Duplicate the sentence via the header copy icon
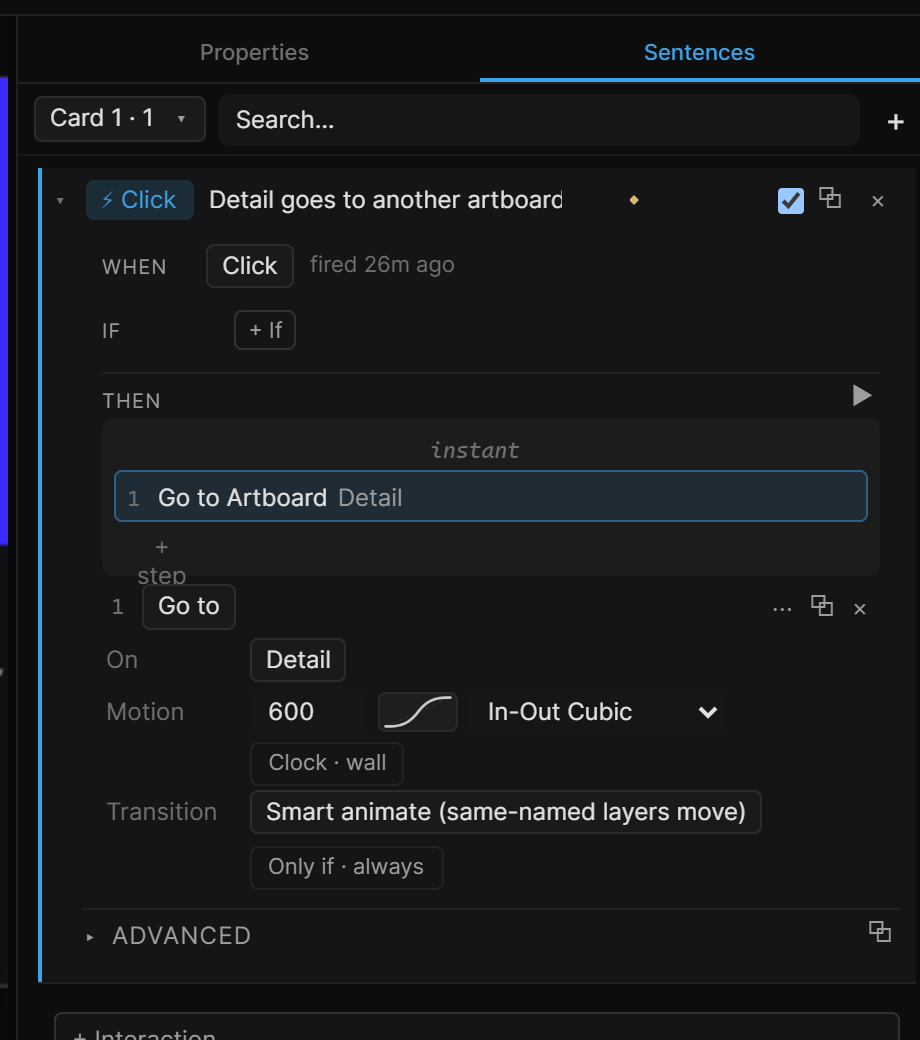 point(830,198)
